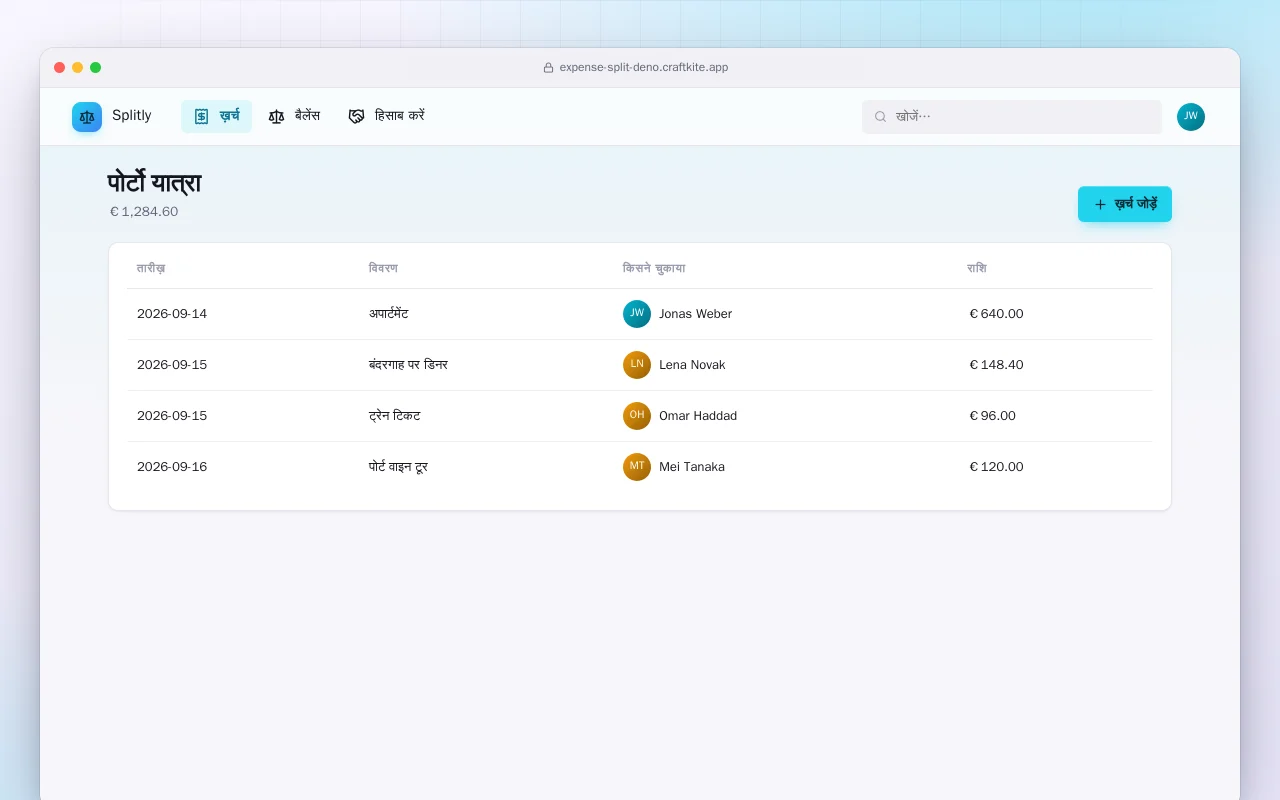This screenshot has height=800, width=1280.
Task: Click the तारीख़ column header
Action: (151, 268)
